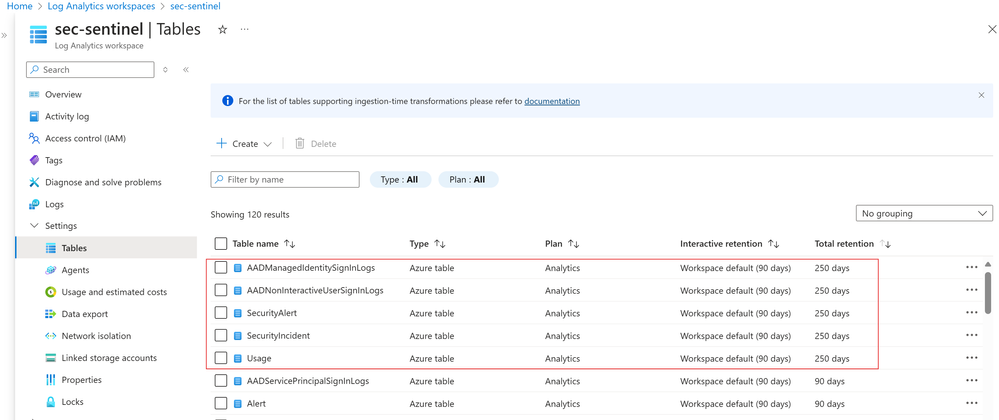The height and width of the screenshot is (420, 999).
Task: Open more options for Alert row
Action: pos(972,403)
